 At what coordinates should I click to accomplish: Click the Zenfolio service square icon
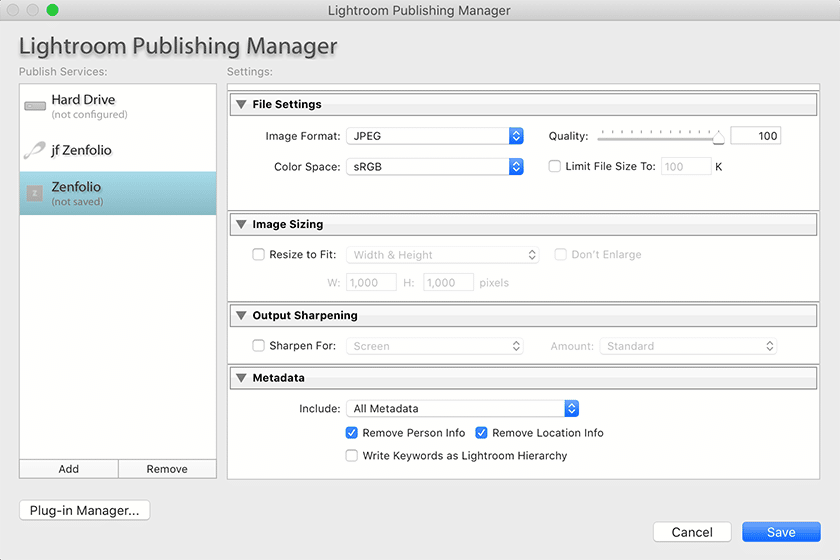click(x=35, y=193)
